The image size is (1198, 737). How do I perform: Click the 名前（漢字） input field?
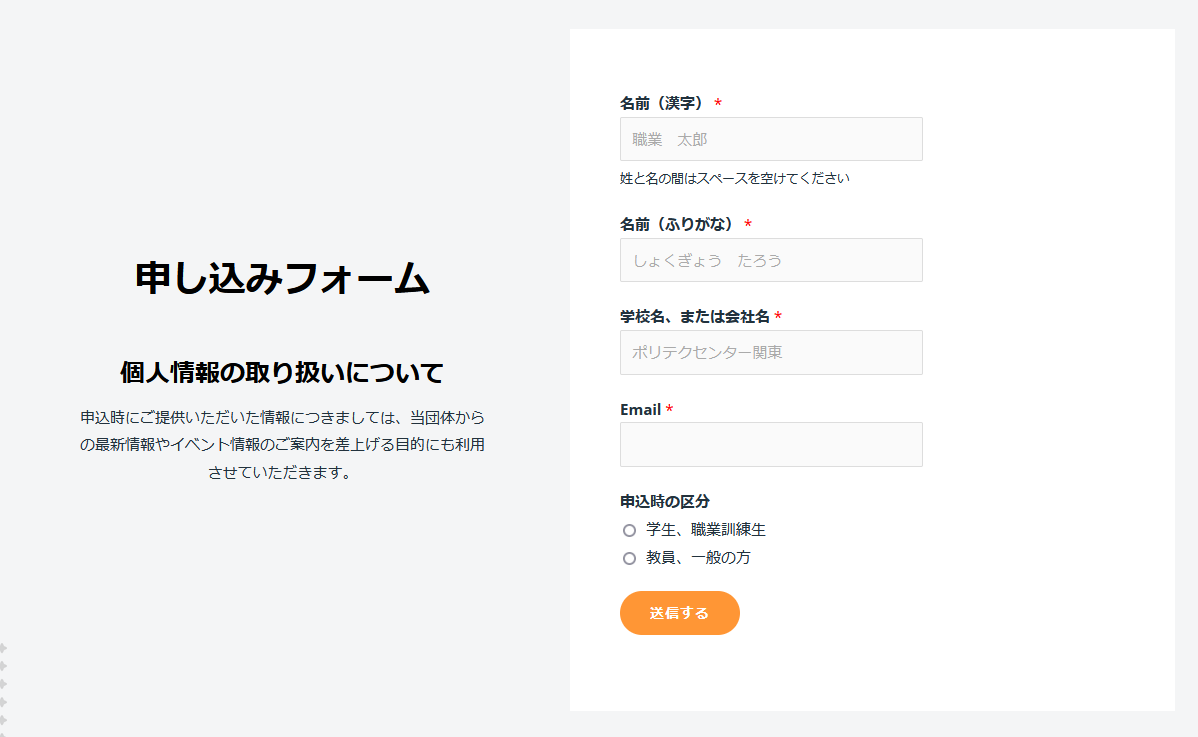[x=771, y=139]
